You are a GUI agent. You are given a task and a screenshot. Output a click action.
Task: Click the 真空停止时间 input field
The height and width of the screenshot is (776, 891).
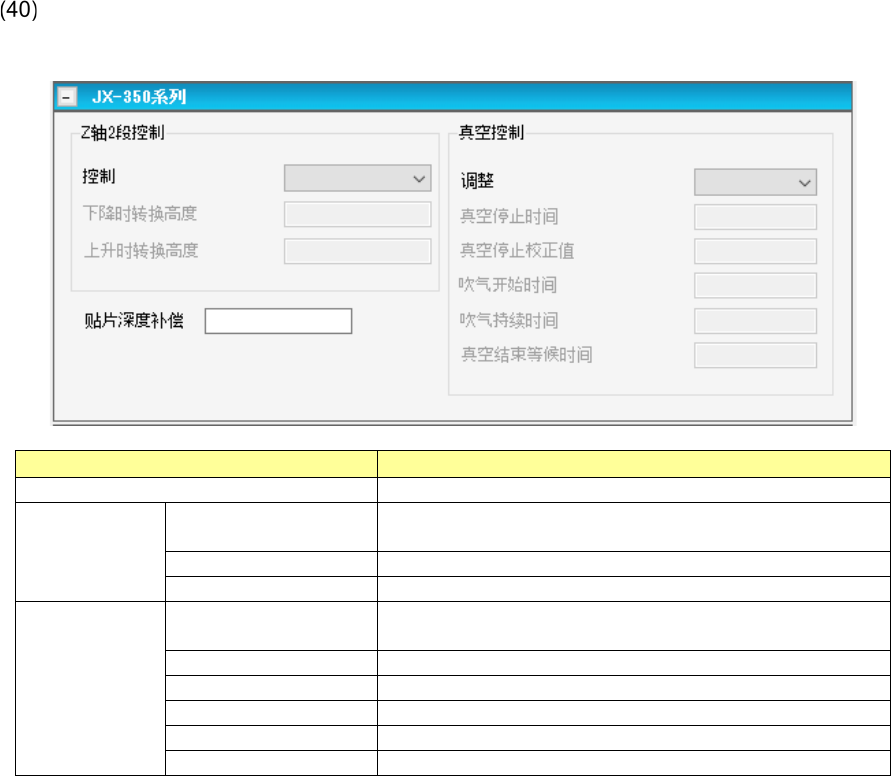point(755,217)
